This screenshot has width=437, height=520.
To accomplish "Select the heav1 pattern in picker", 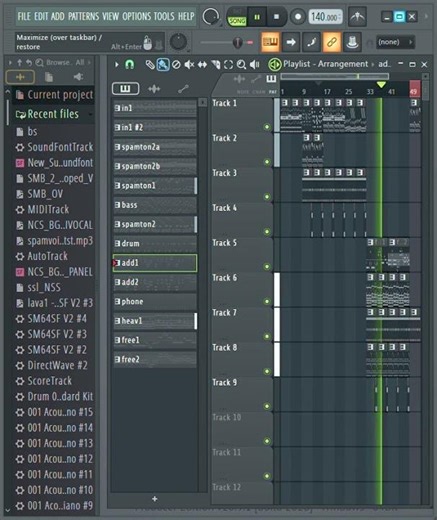I will (155, 321).
